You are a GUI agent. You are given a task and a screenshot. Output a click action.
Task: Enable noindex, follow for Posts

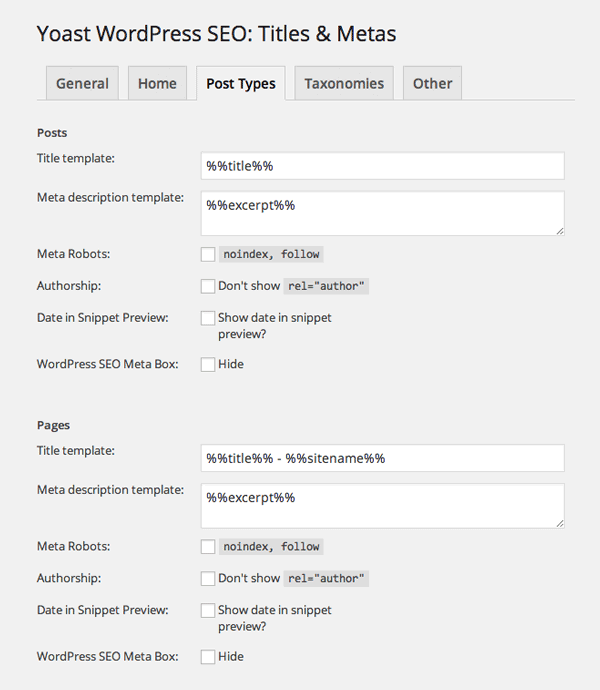[208, 254]
